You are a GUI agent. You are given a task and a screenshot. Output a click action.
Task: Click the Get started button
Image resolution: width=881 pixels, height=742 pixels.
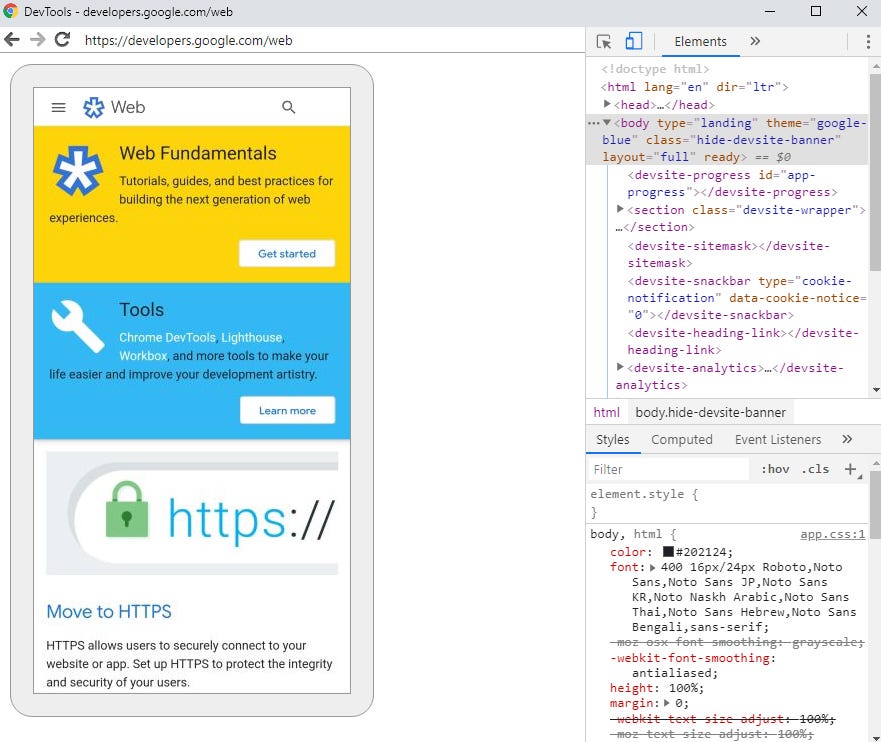pos(287,254)
